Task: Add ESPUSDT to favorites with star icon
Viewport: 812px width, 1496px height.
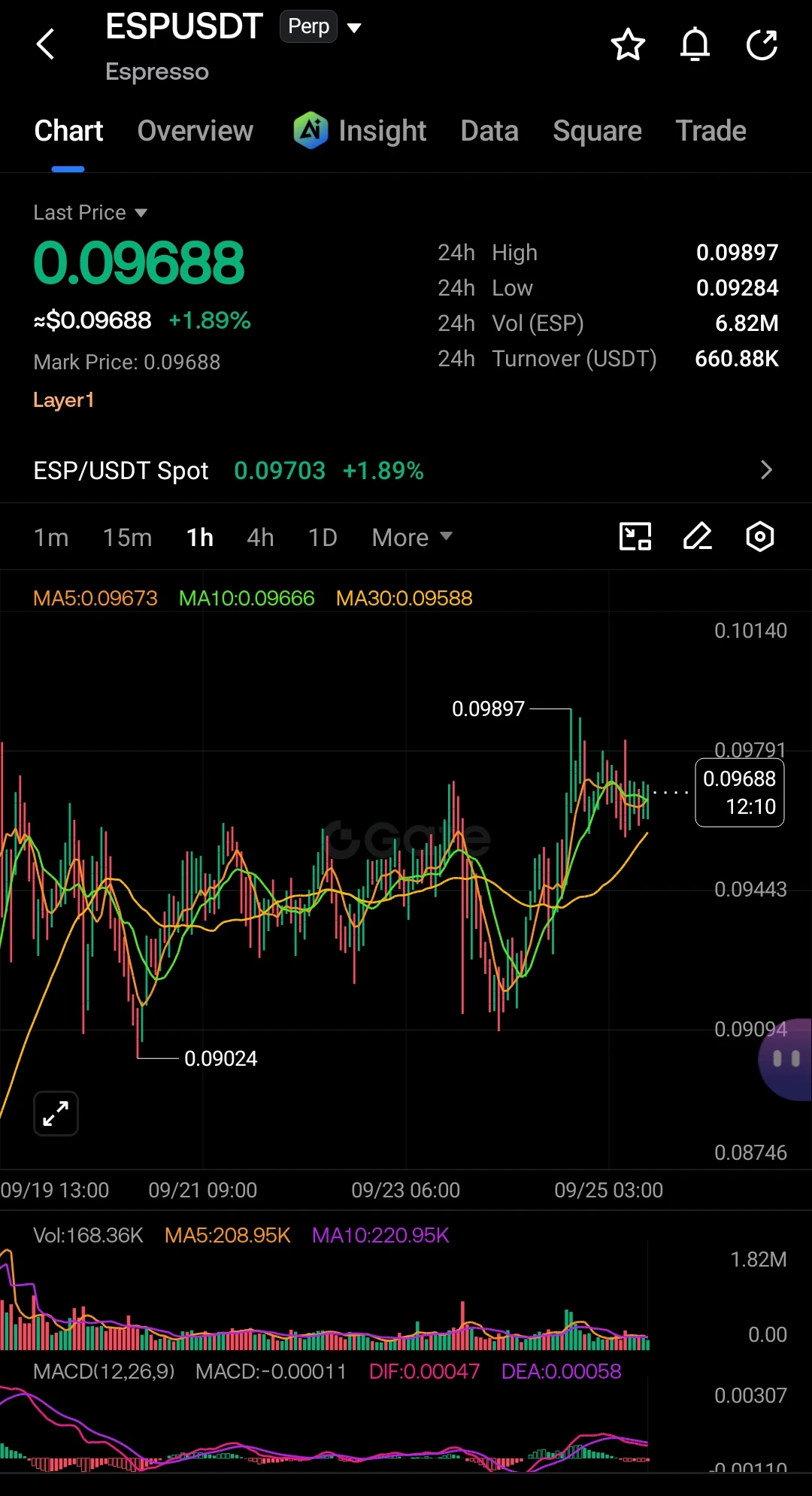Action: [628, 44]
